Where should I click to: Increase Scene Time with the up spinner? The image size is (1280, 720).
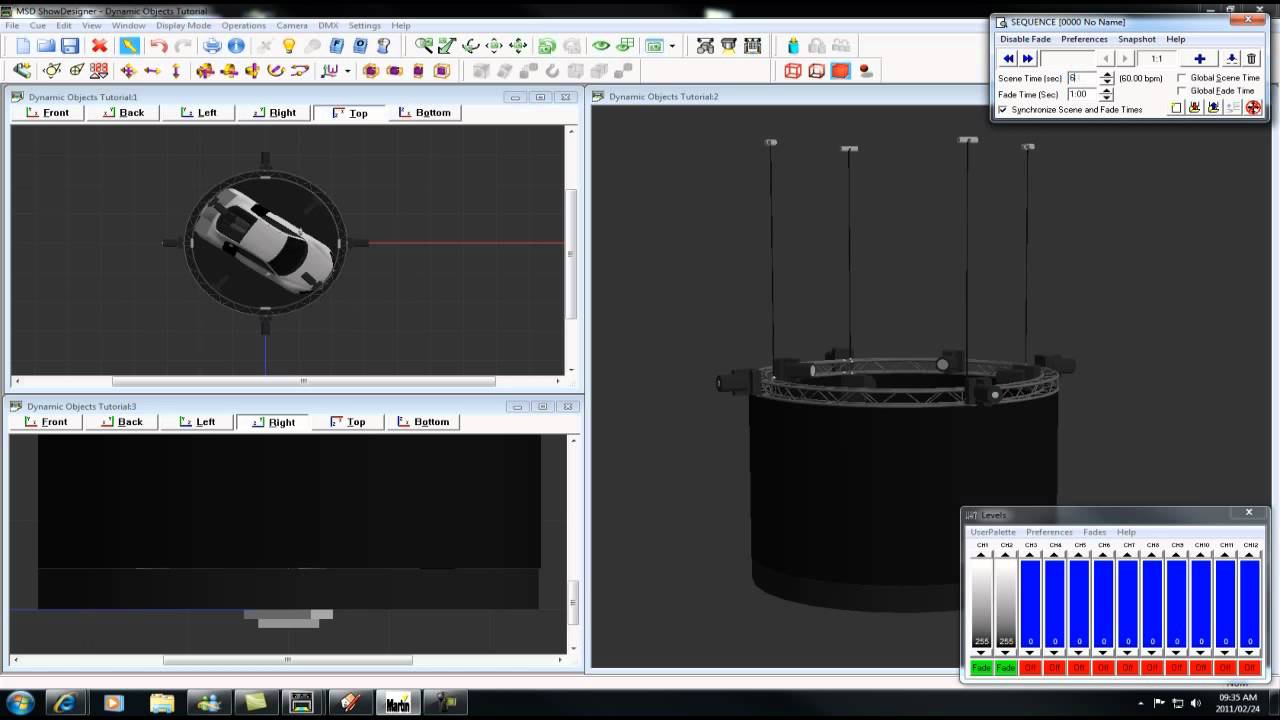pos(1106,74)
